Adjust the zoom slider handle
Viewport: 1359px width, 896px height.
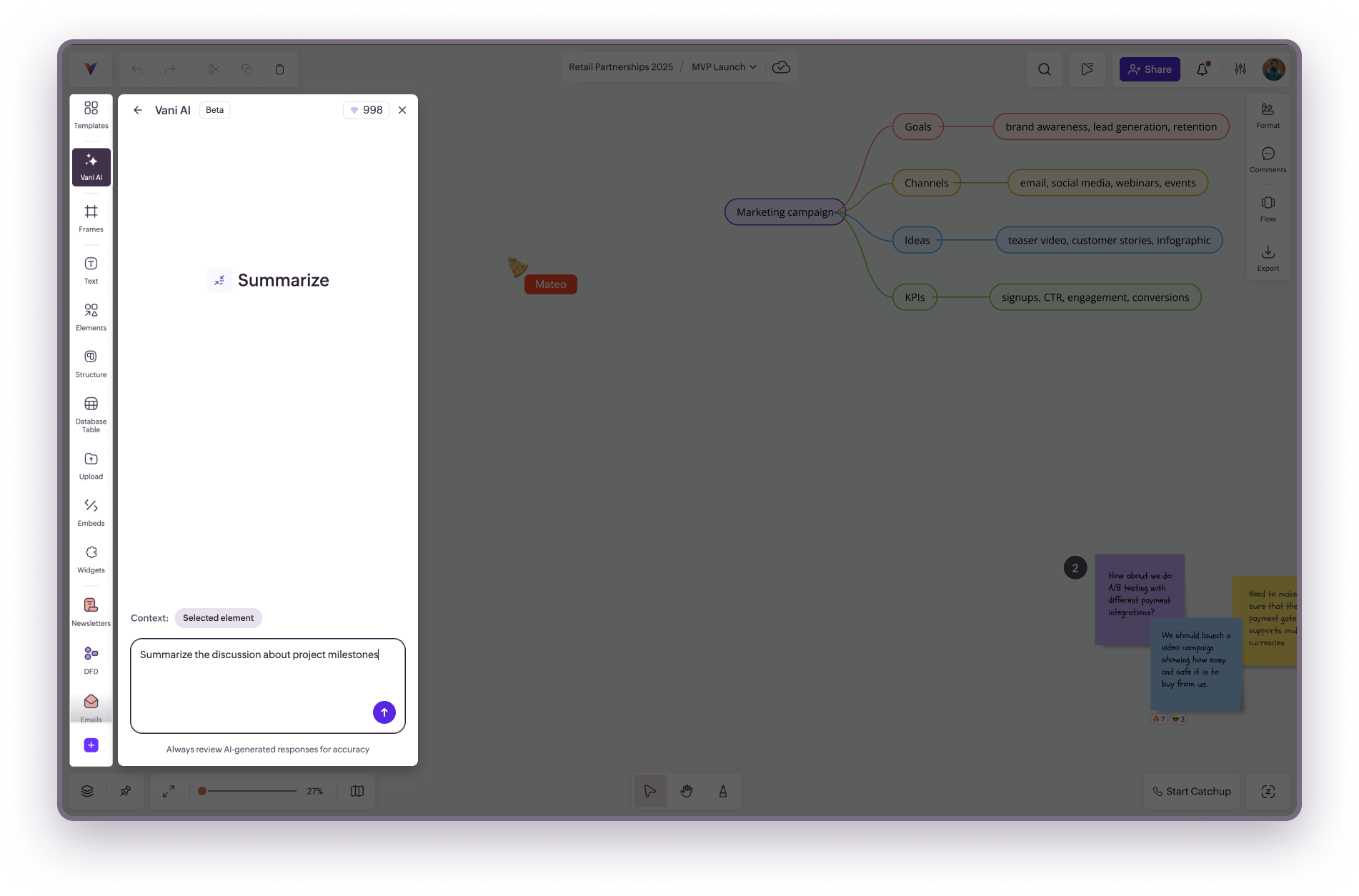pyautogui.click(x=202, y=791)
